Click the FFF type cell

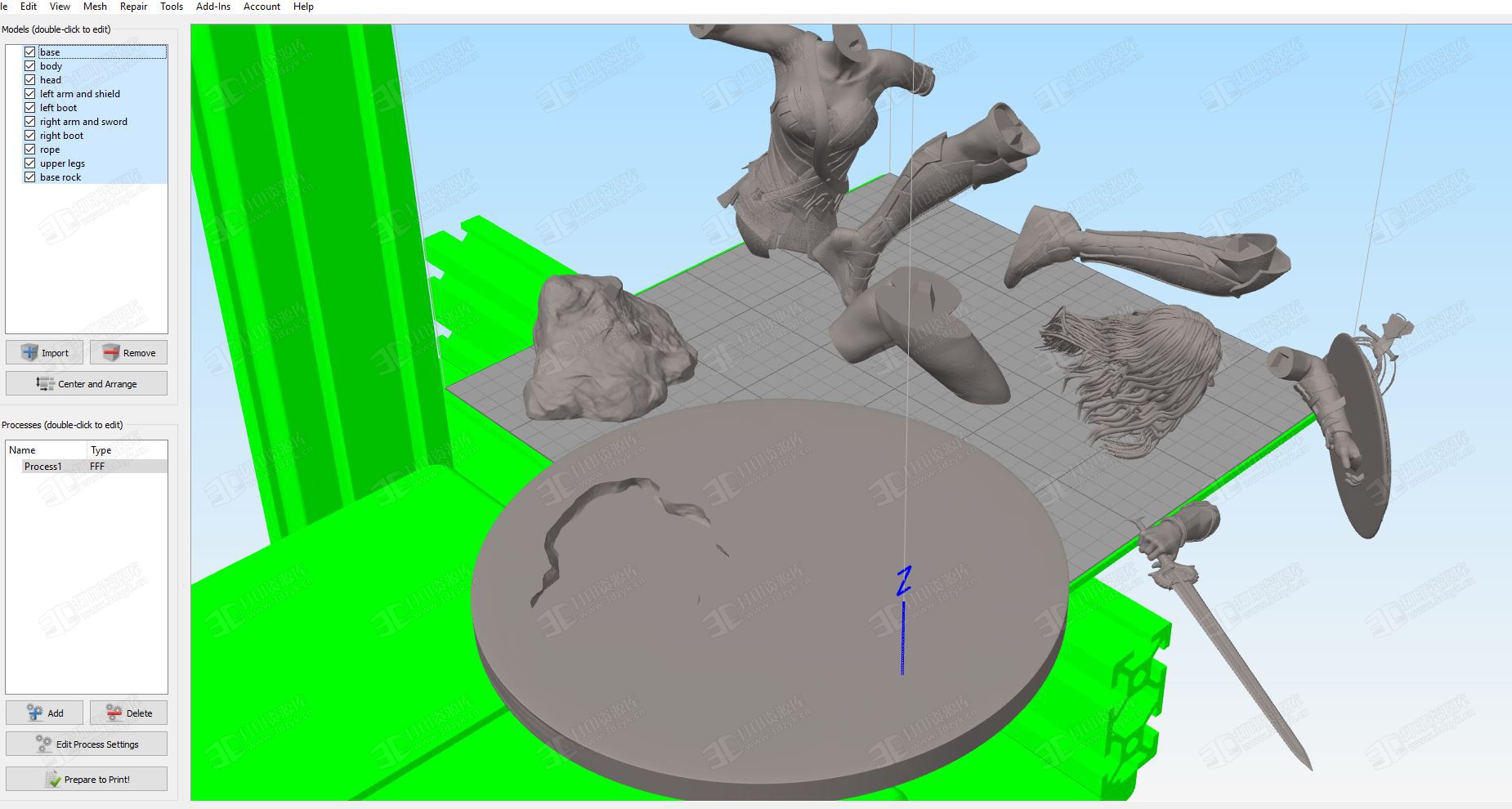coord(97,466)
